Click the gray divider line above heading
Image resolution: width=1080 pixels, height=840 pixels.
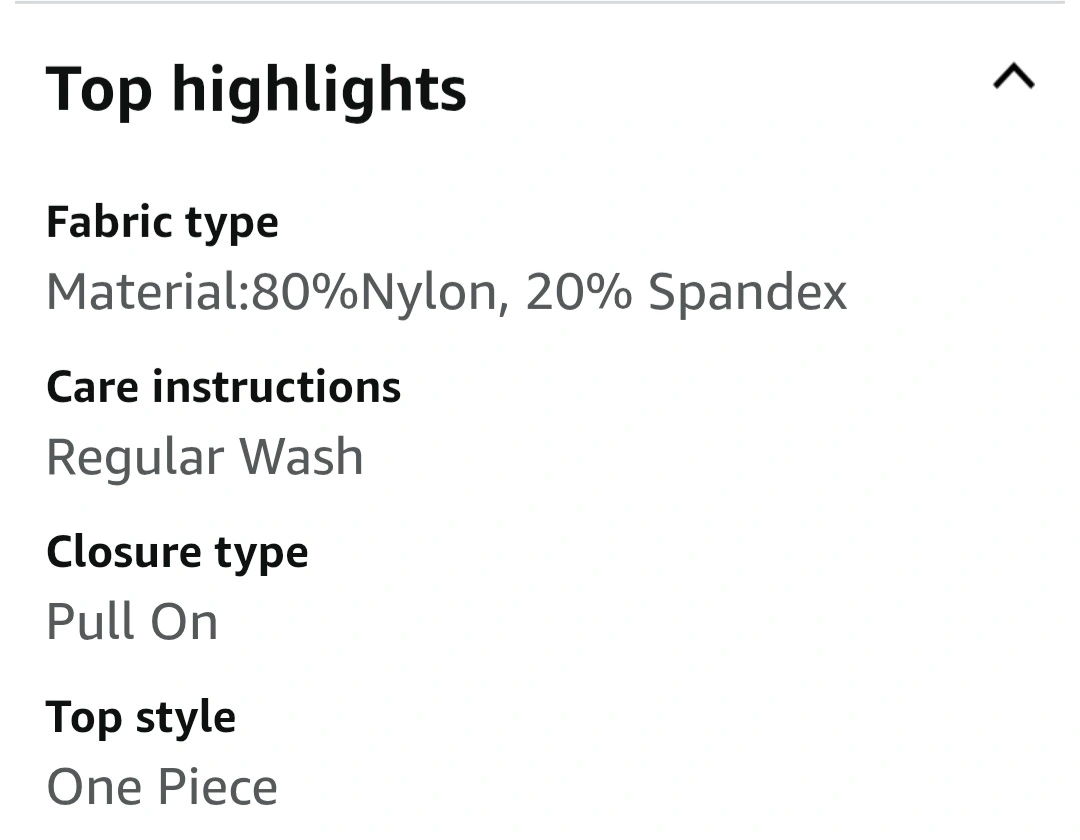(540, 3)
